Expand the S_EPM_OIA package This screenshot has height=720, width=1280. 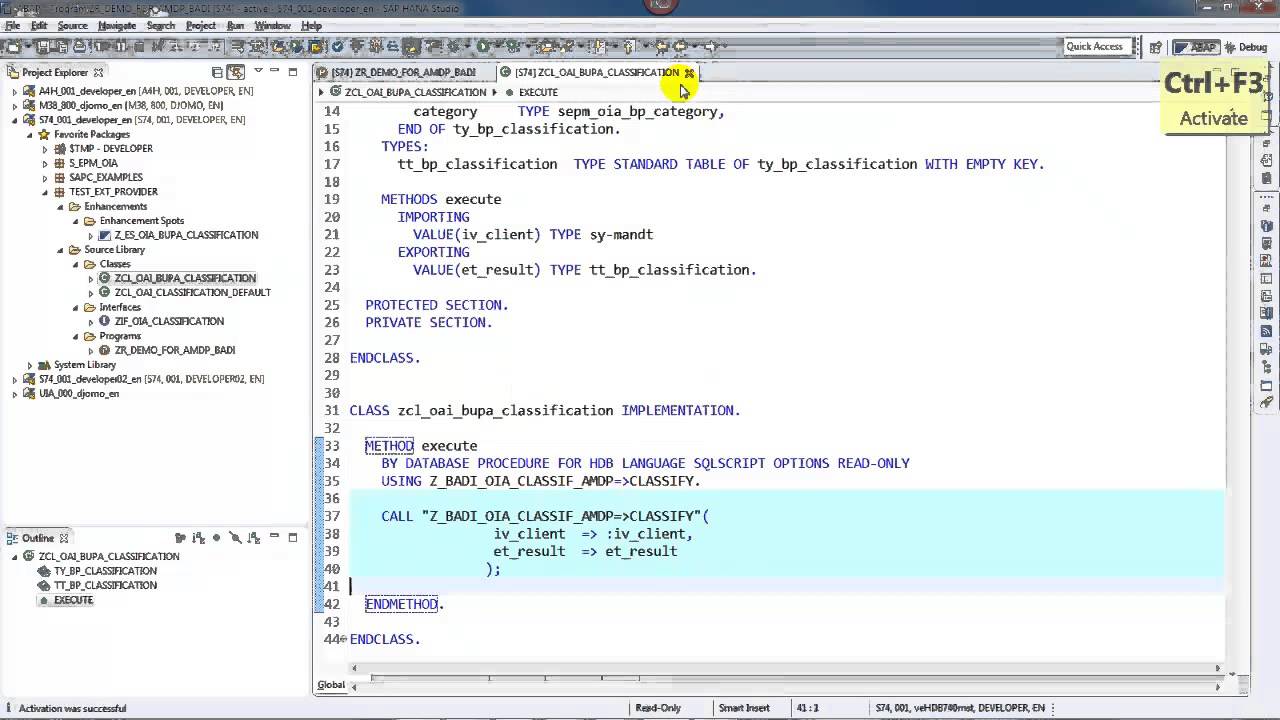(44, 163)
